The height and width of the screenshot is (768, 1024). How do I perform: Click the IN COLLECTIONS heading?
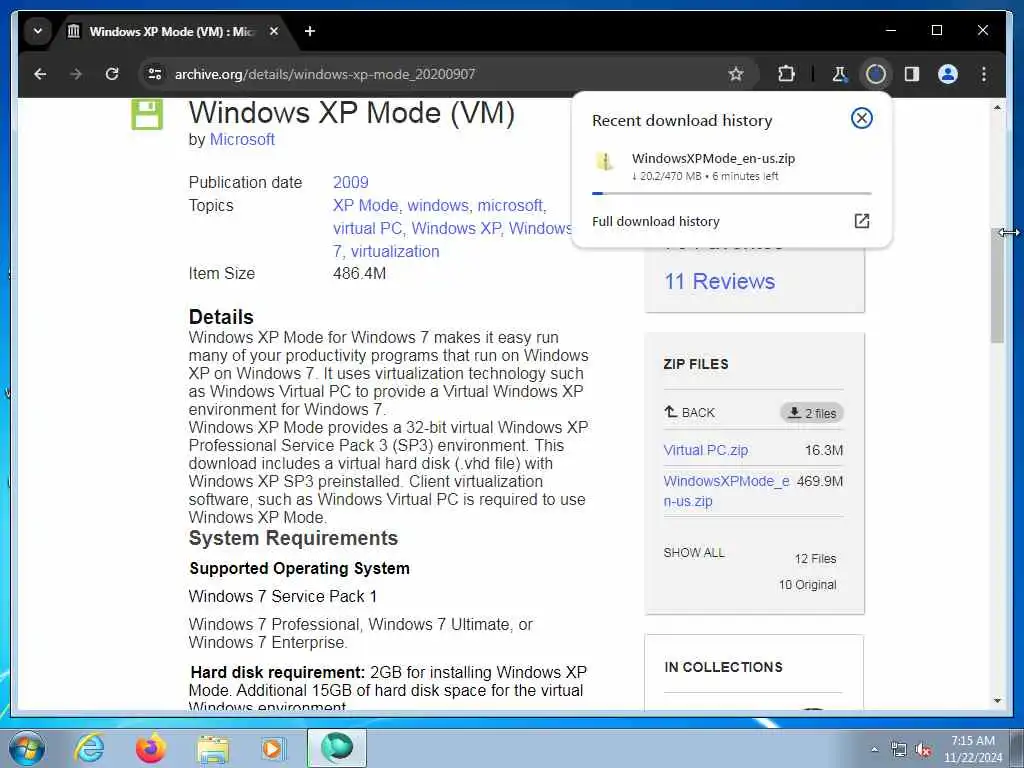click(723, 667)
